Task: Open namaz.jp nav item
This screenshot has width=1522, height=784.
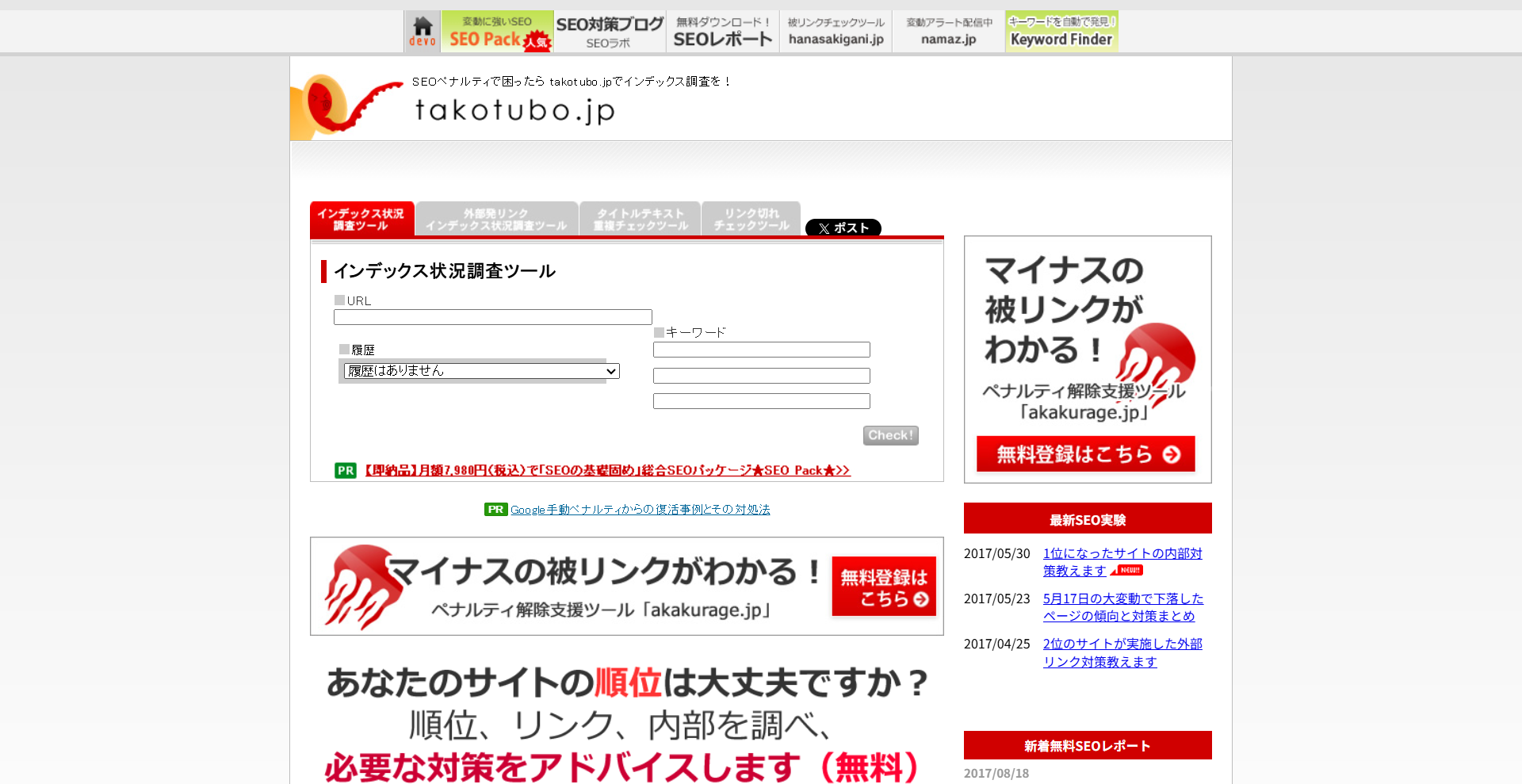Action: point(948,32)
